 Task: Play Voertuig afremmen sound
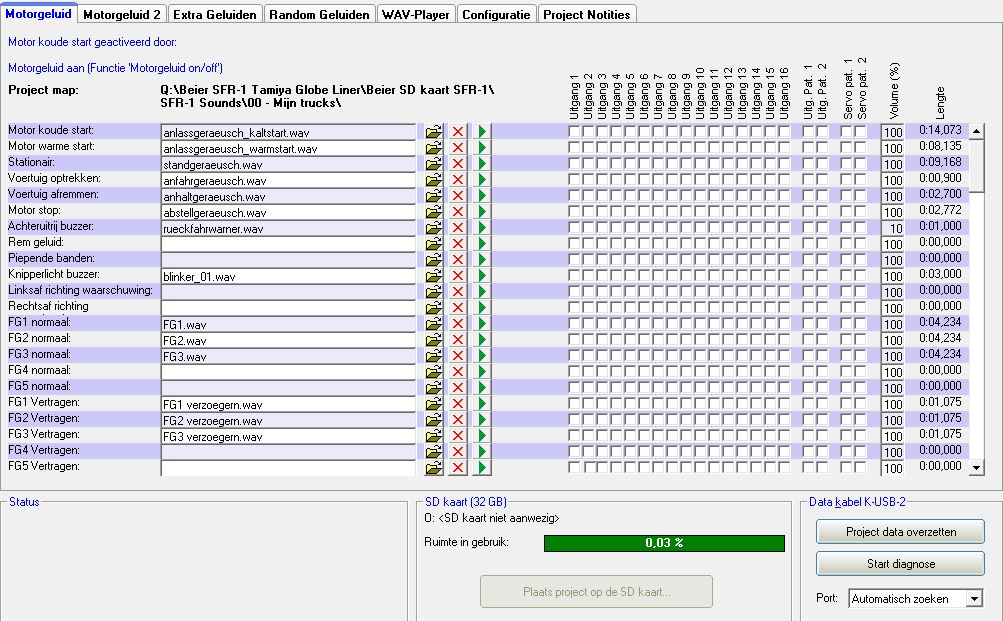[482, 196]
